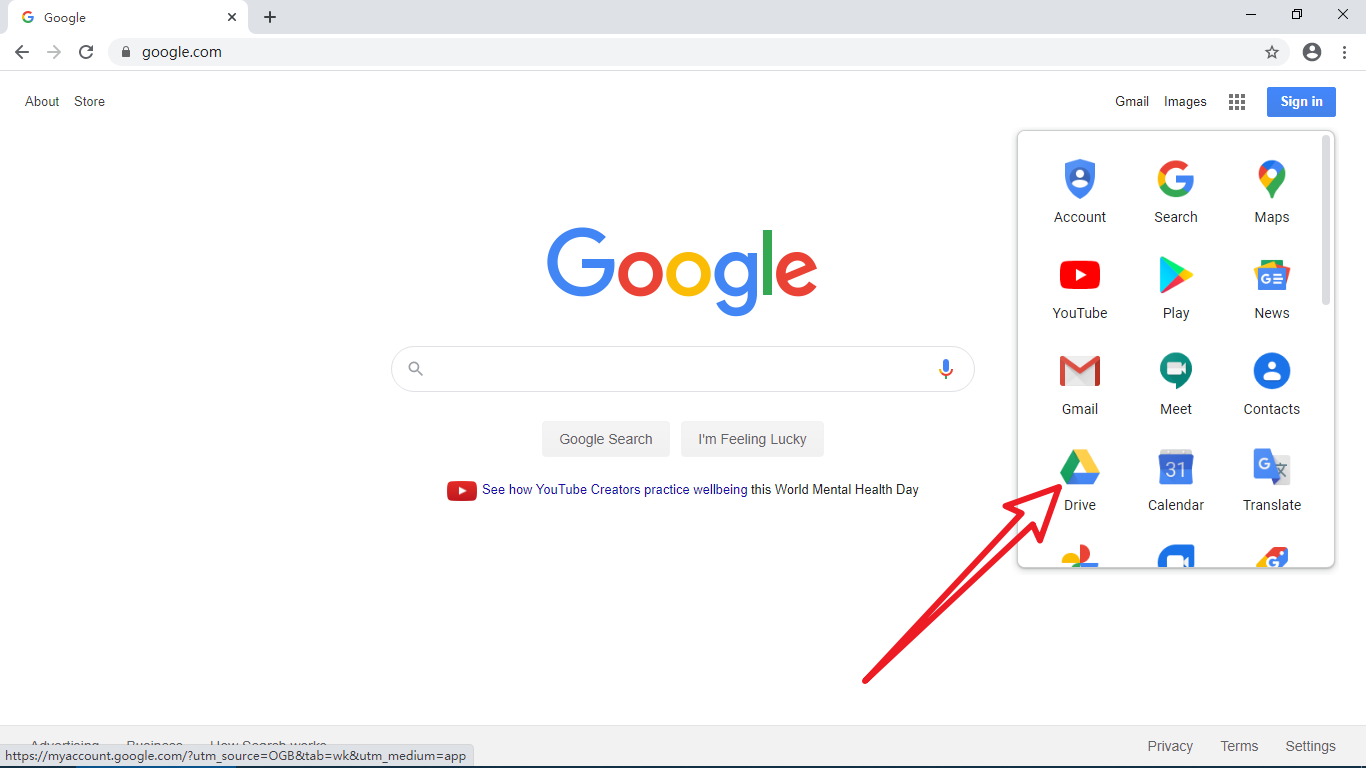Open Google Drive from the apps panel
Viewport: 1366px width, 768px height.
pyautogui.click(x=1080, y=467)
